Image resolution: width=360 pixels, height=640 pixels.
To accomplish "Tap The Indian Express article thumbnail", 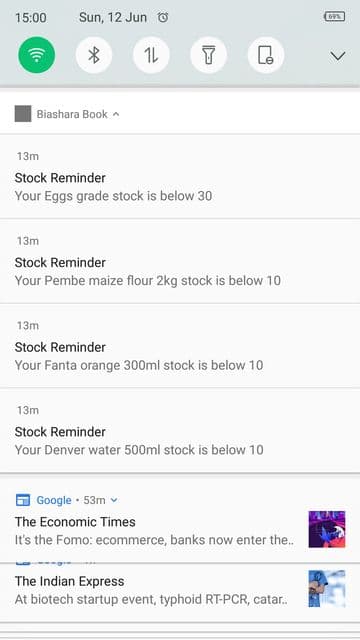I will pos(327,589).
